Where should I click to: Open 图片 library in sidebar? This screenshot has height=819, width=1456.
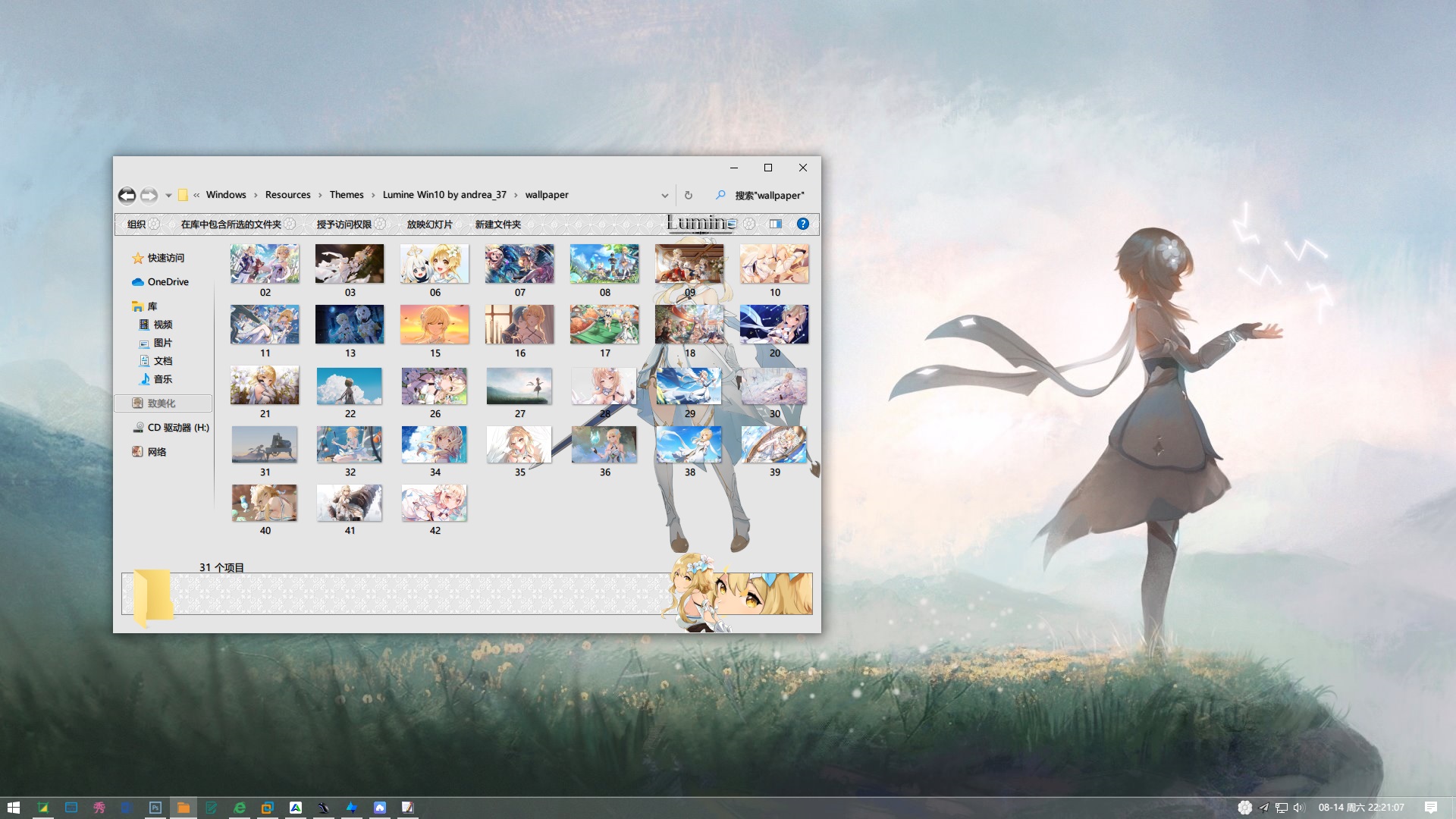click(x=155, y=343)
